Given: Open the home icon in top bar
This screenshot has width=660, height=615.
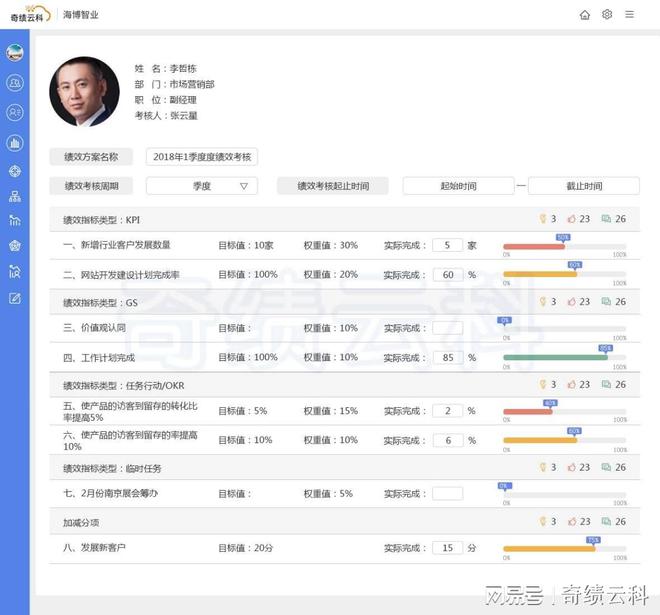Looking at the screenshot, I should click(x=585, y=15).
